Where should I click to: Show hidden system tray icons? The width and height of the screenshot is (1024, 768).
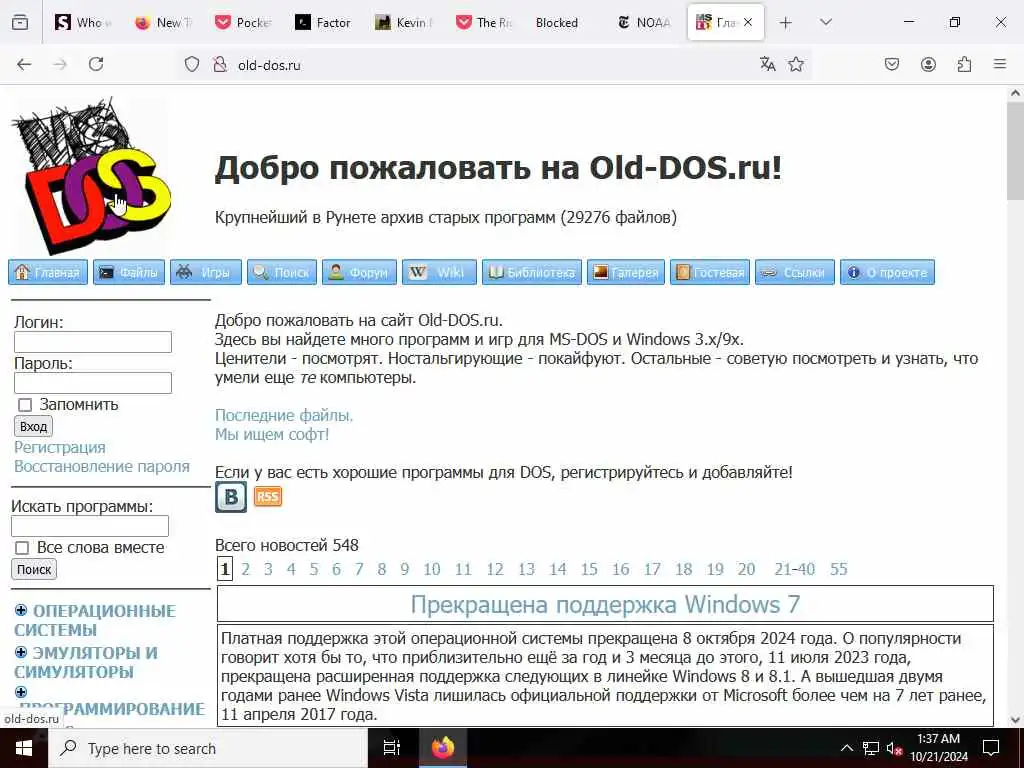point(846,748)
